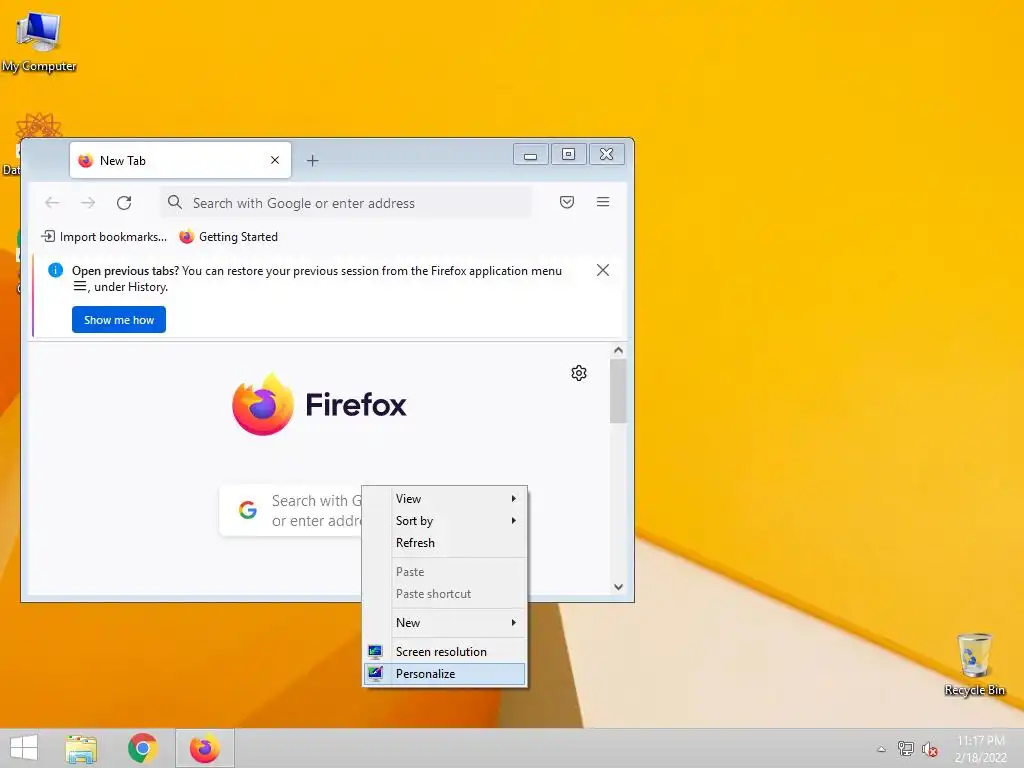1024x768 pixels.
Task: Open new tab page settings gear
Action: [x=579, y=373]
